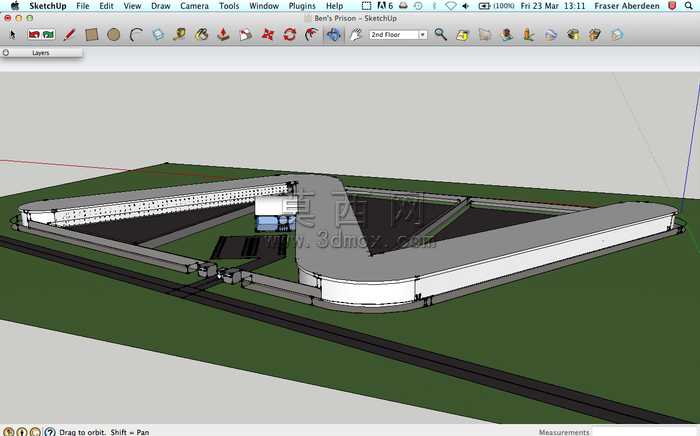Select the arrow Select tool

click(12, 34)
